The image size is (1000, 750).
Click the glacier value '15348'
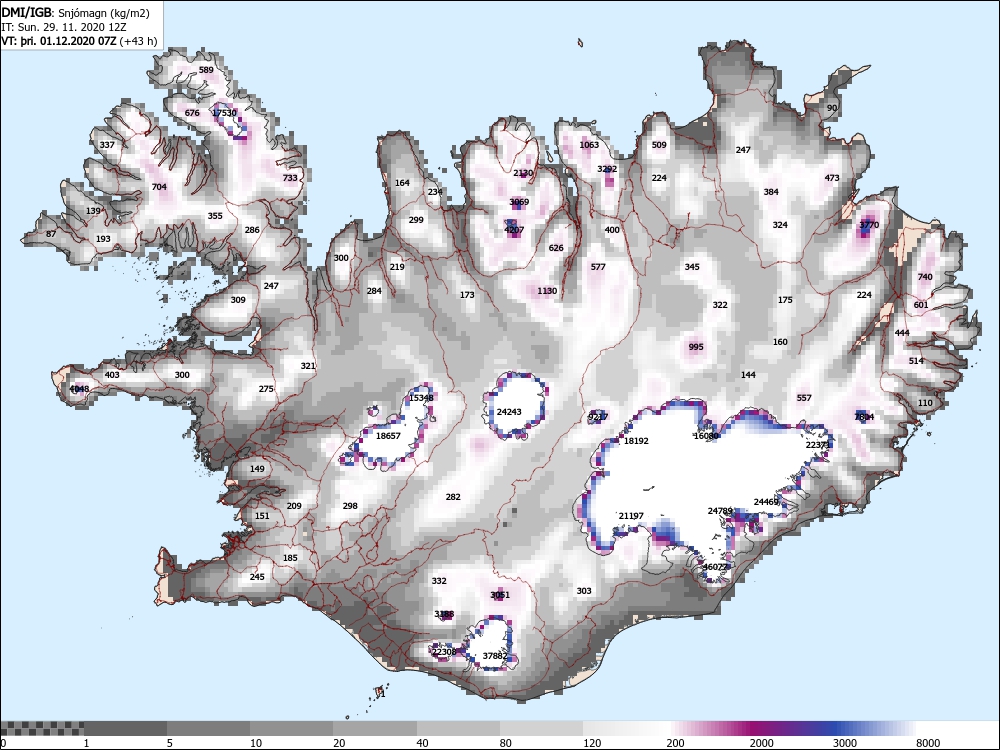click(421, 398)
